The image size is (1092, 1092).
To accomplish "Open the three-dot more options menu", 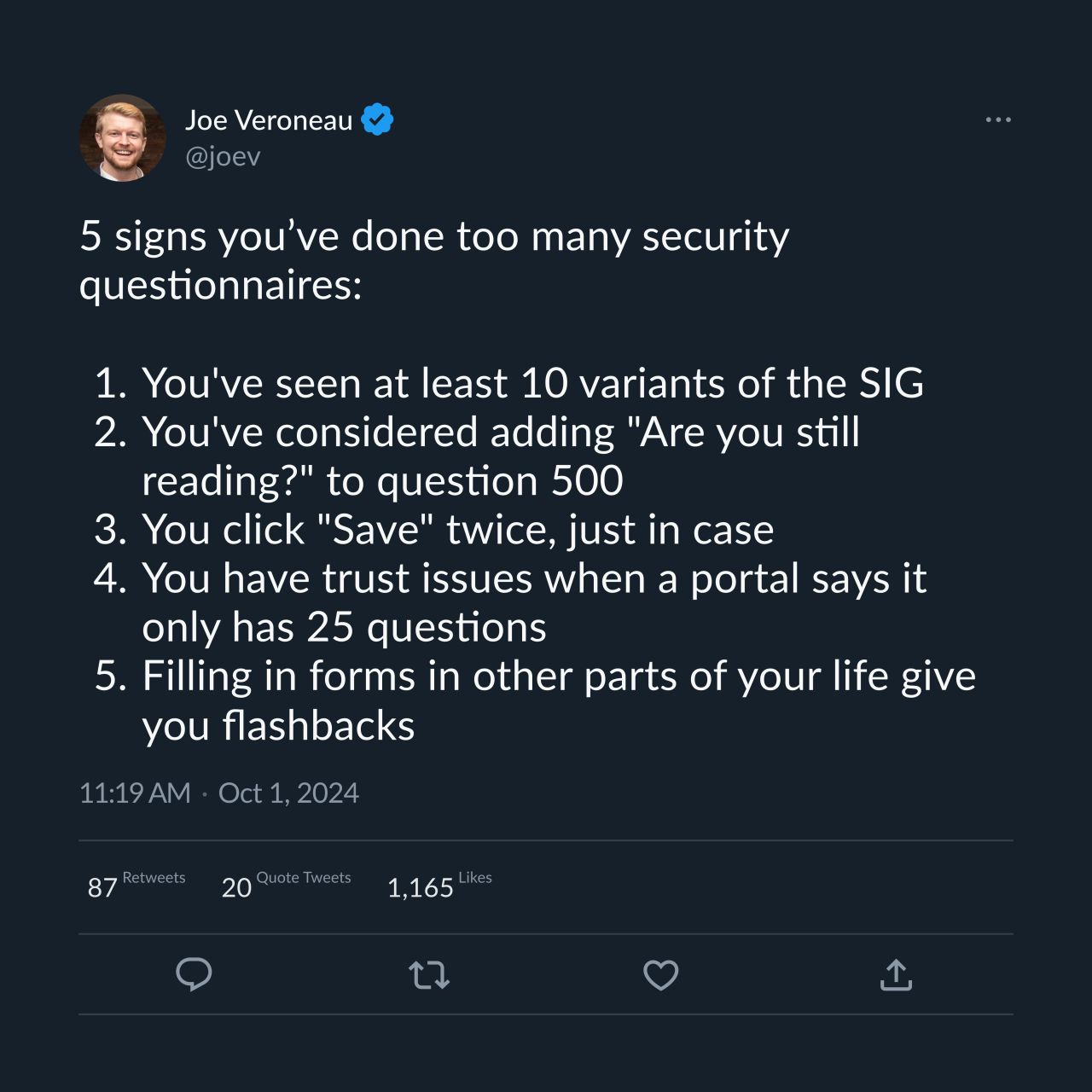I will coord(997,119).
